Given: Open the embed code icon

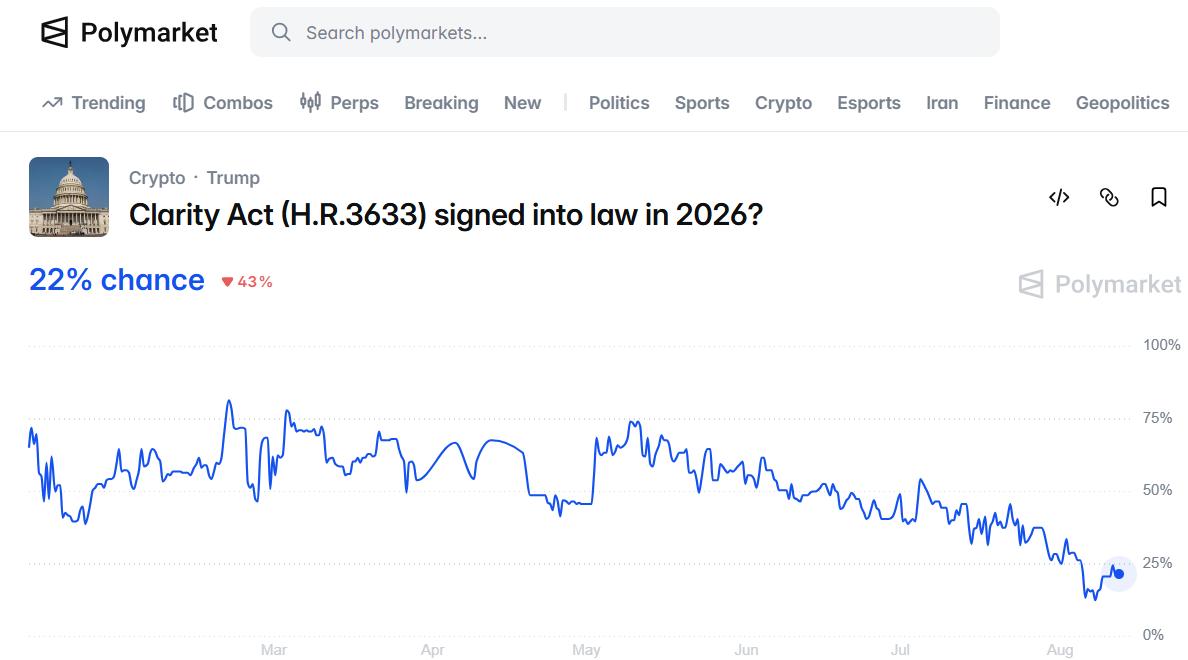Looking at the screenshot, I should (1058, 198).
